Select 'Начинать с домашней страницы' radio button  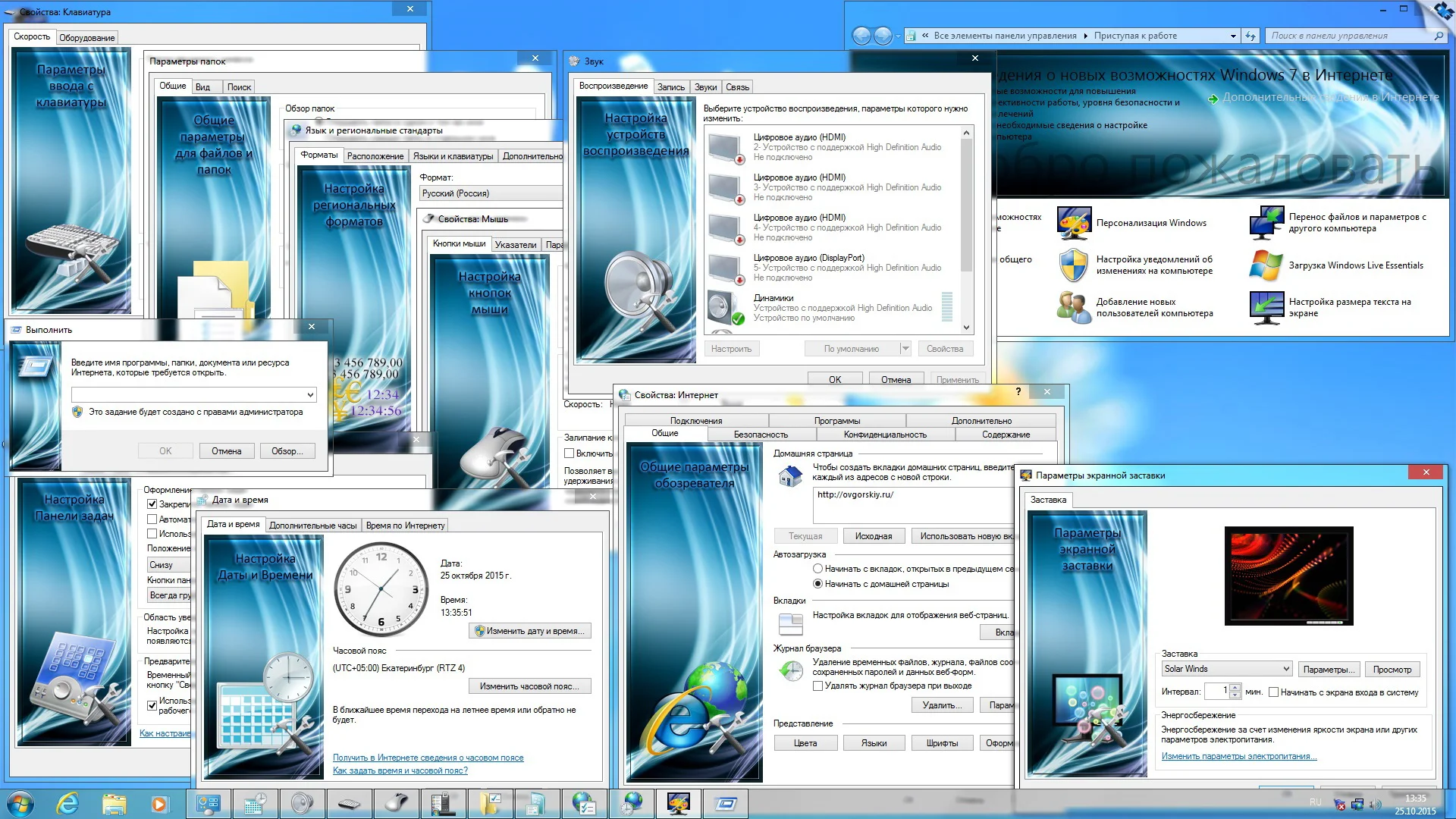817,584
